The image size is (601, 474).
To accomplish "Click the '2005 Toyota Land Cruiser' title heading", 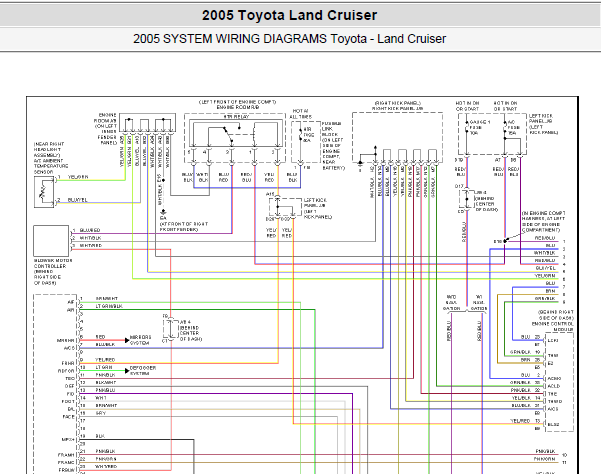I will 289,15.
